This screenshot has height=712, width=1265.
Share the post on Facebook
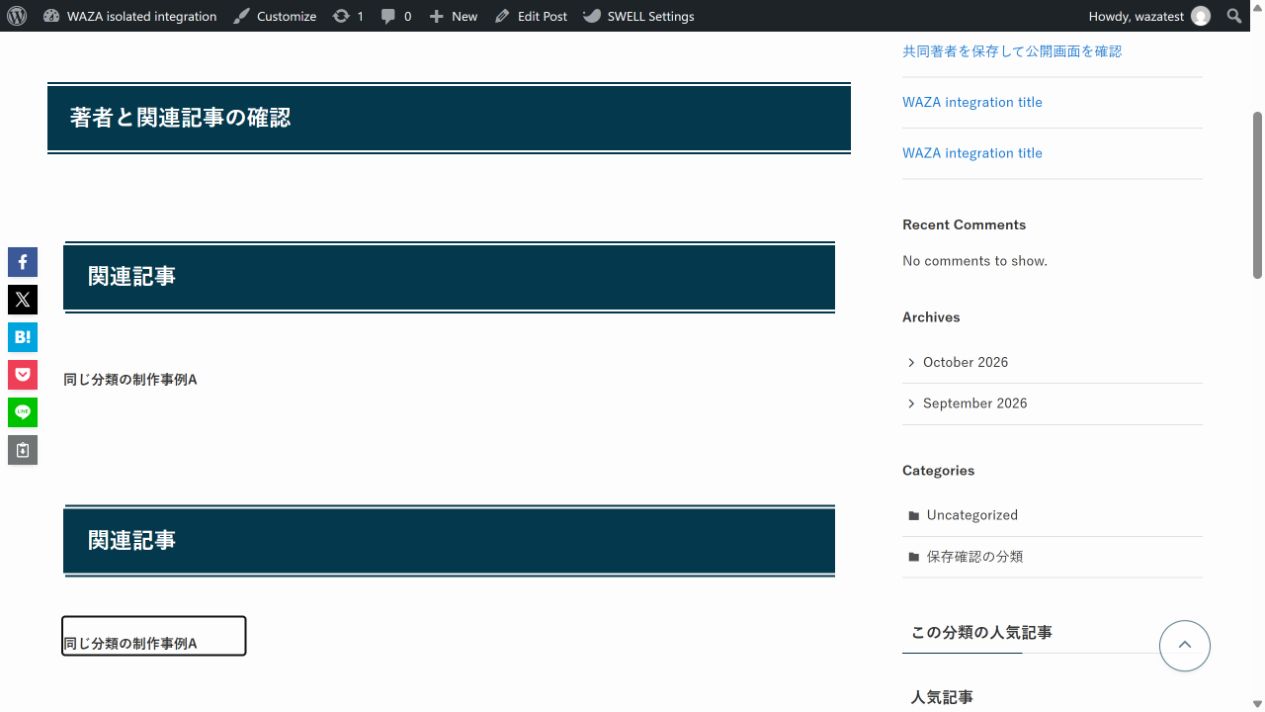(23, 262)
